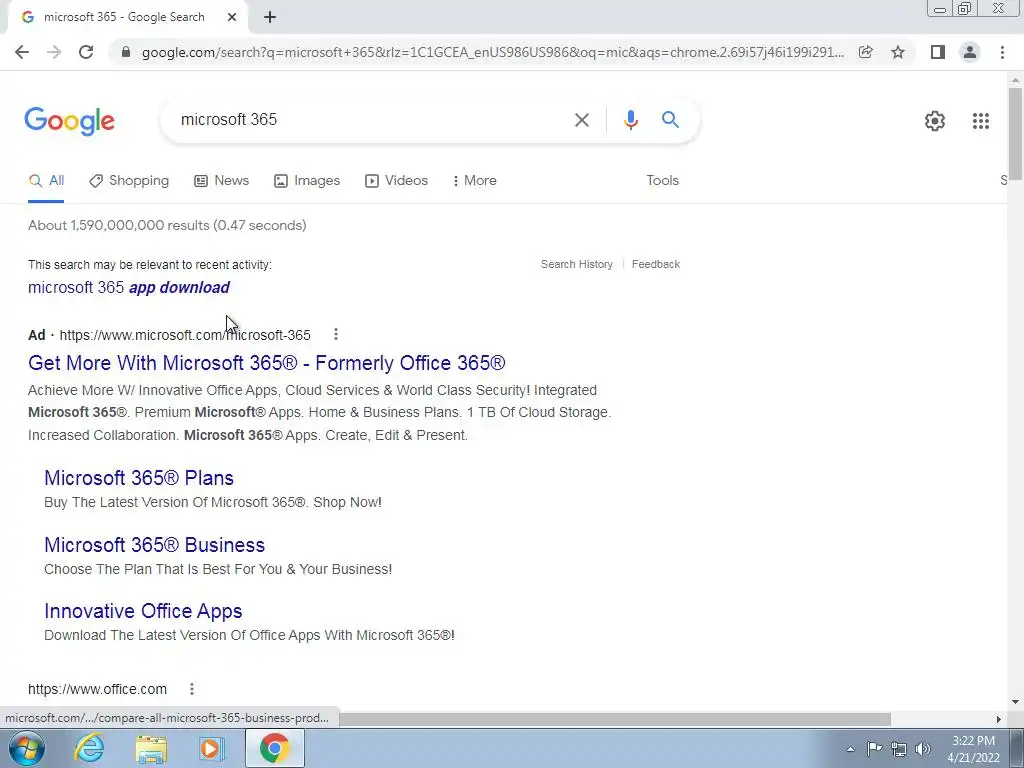Start voice search with microphone icon
Screen dimensions: 1024x768
630,120
